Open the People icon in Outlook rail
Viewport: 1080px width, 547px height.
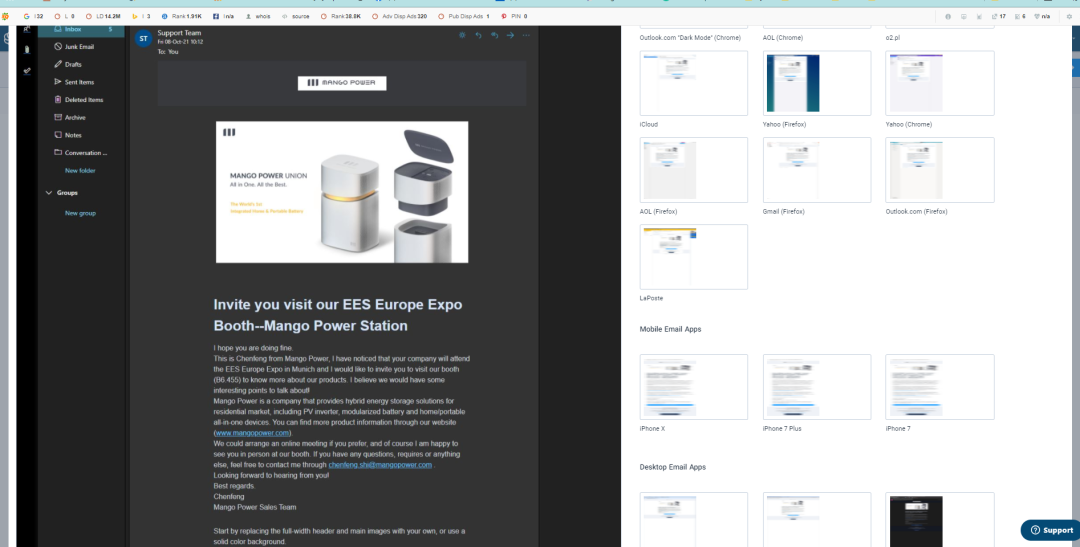tap(27, 30)
